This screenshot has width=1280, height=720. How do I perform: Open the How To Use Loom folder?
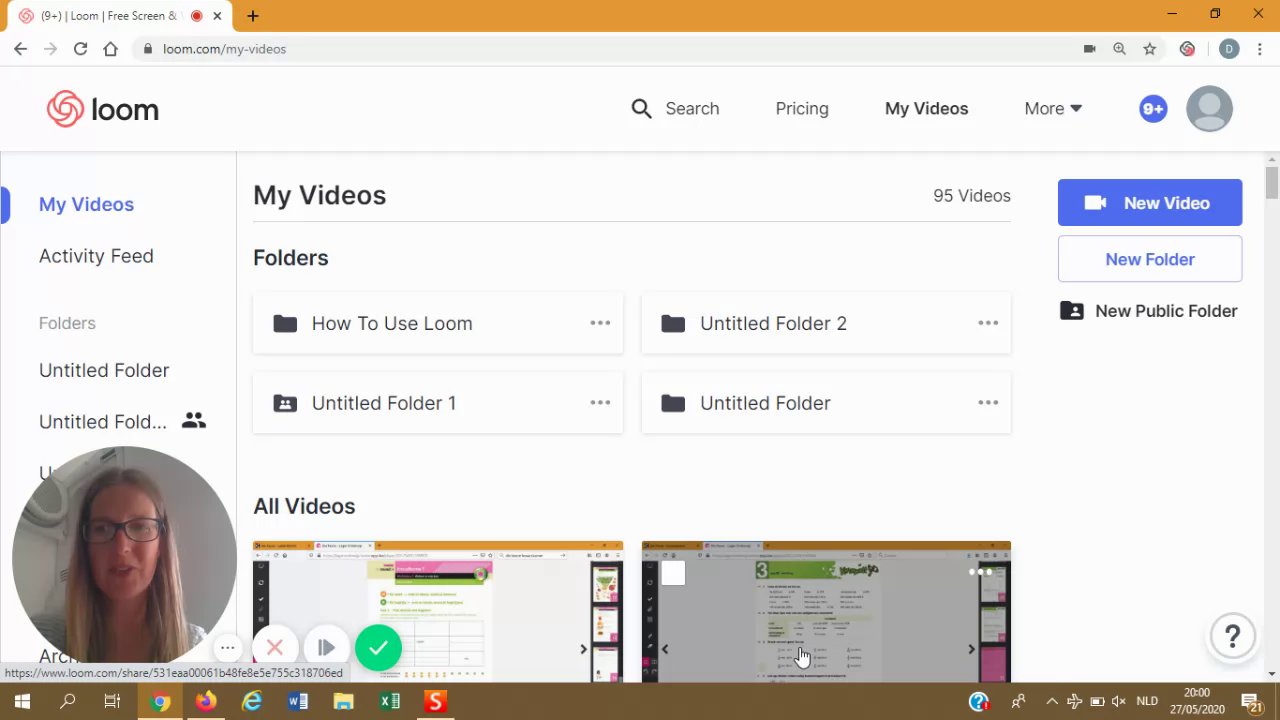point(438,323)
